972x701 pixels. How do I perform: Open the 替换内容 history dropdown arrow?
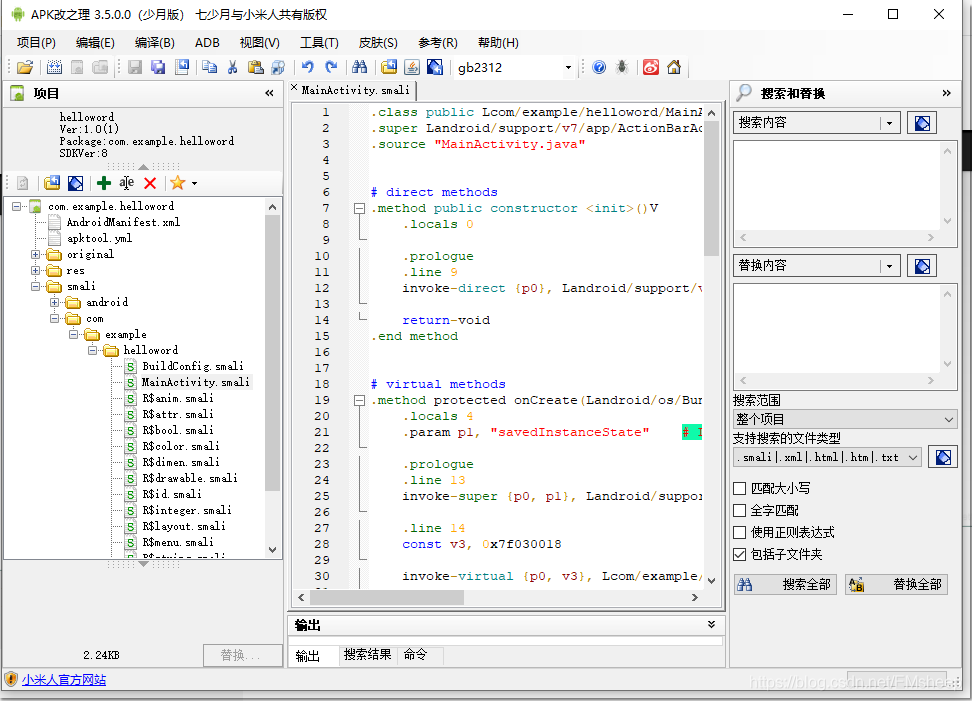(x=890, y=266)
